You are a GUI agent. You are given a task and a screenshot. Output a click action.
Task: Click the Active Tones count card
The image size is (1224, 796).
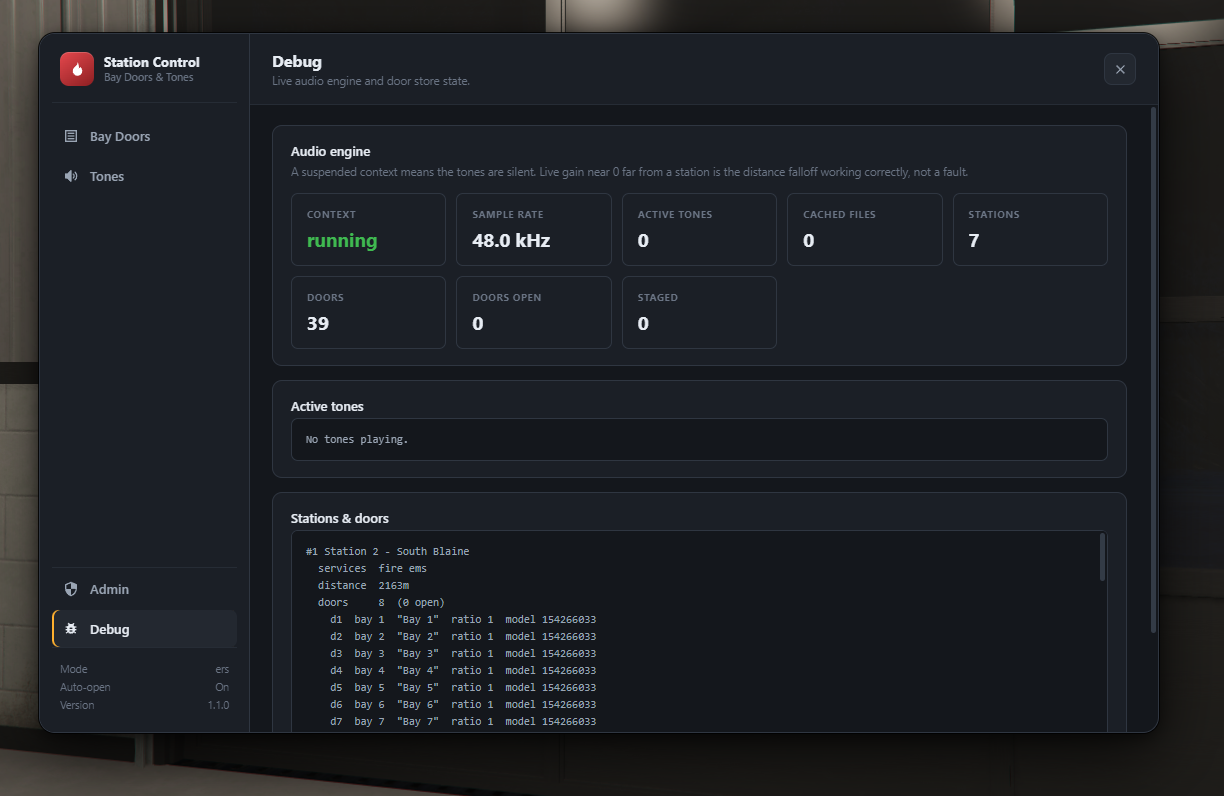click(x=699, y=229)
